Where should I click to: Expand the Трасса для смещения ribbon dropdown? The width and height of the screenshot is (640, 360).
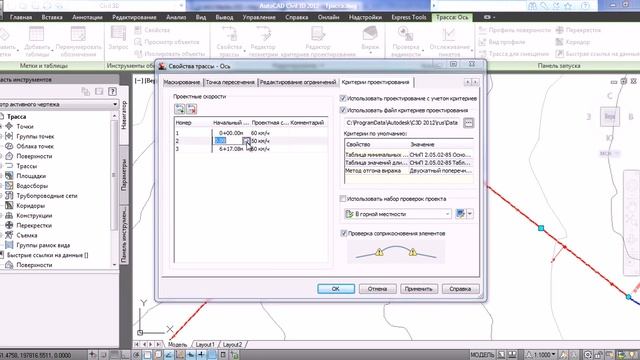coord(513,53)
